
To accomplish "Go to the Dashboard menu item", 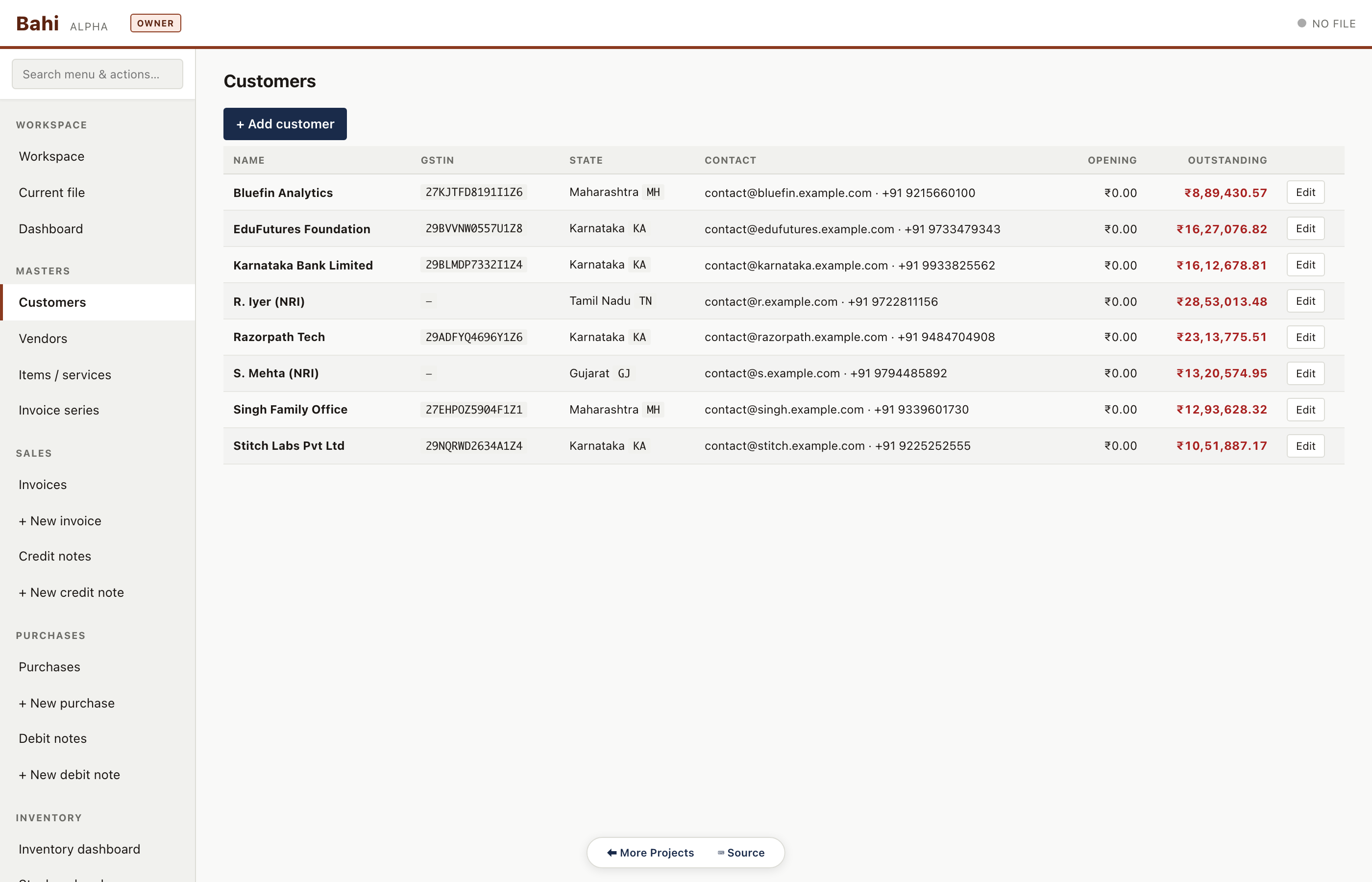I will click(x=50, y=228).
